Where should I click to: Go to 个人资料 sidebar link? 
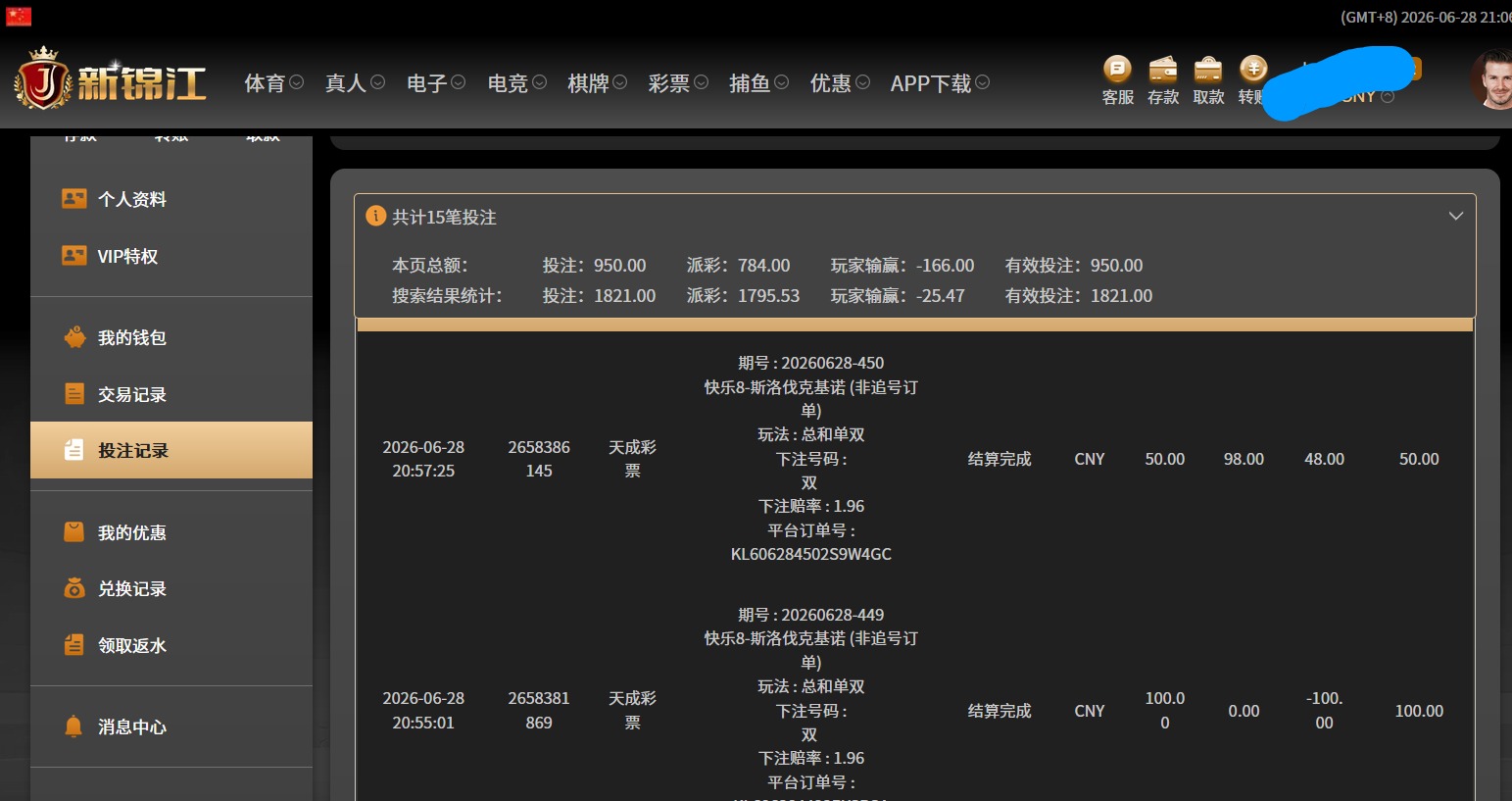click(x=132, y=199)
